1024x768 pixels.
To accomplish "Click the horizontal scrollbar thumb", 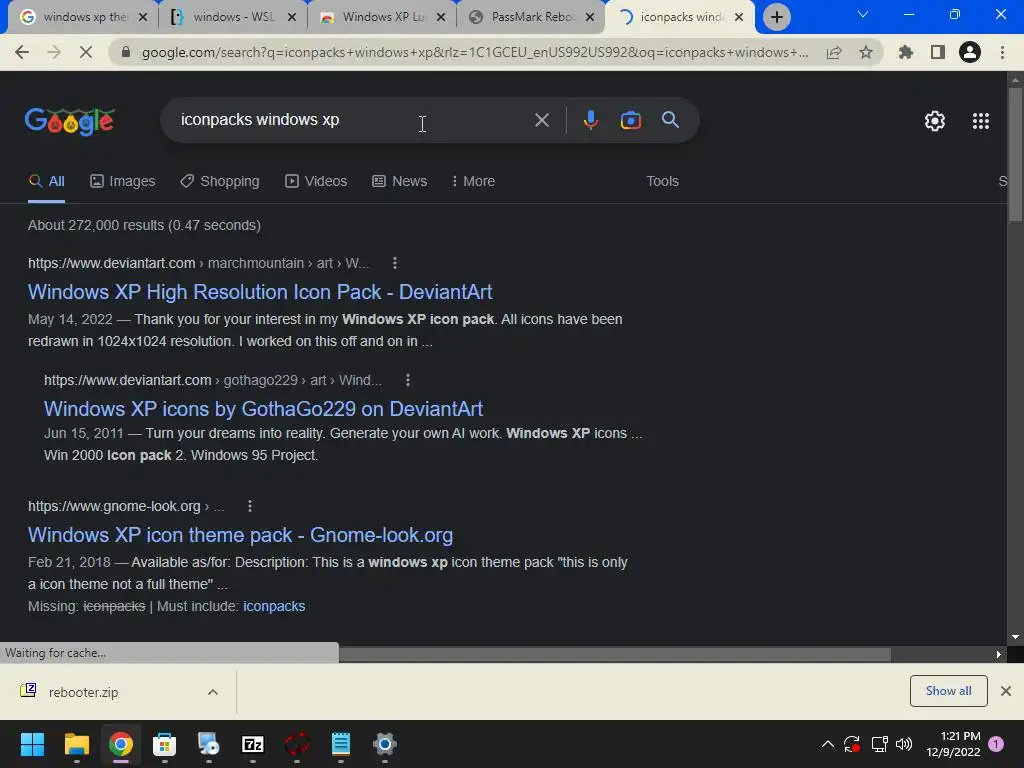I will (615, 654).
